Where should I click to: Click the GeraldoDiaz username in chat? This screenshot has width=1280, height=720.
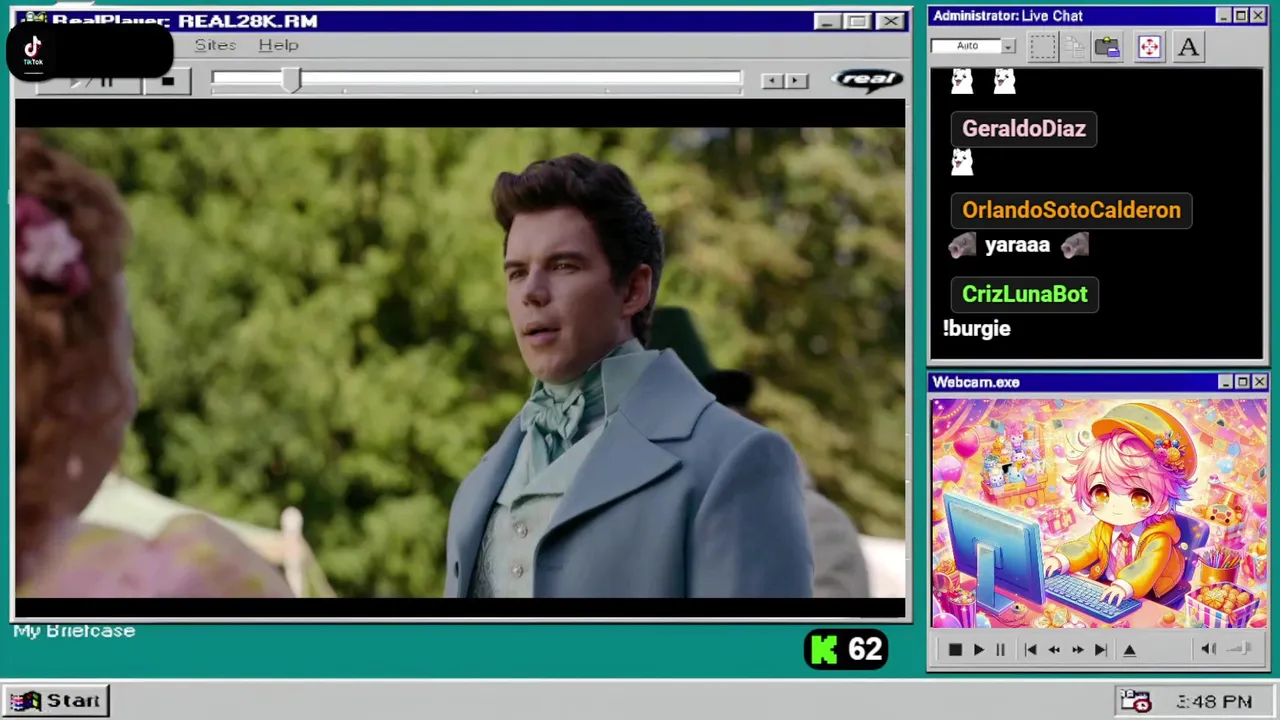(x=1024, y=128)
